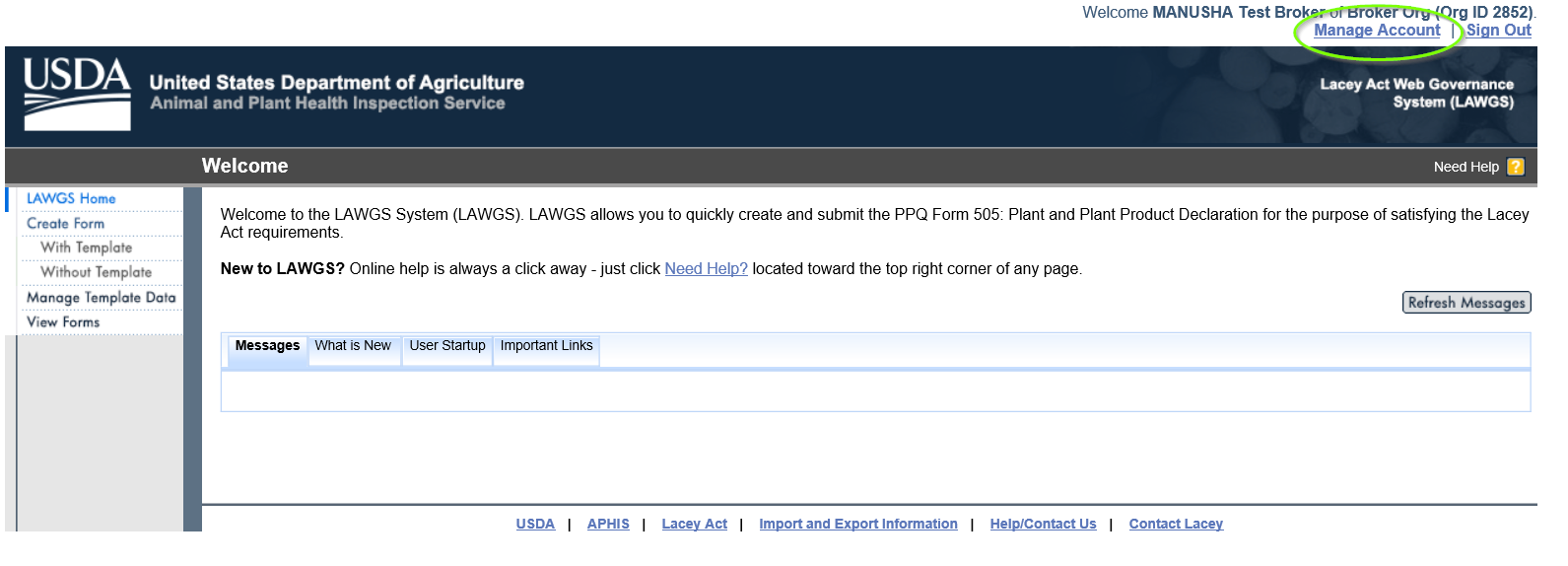Viewport: 1568px width, 566px height.
Task: Open Manage Template Data in sidebar
Action: coord(101,298)
